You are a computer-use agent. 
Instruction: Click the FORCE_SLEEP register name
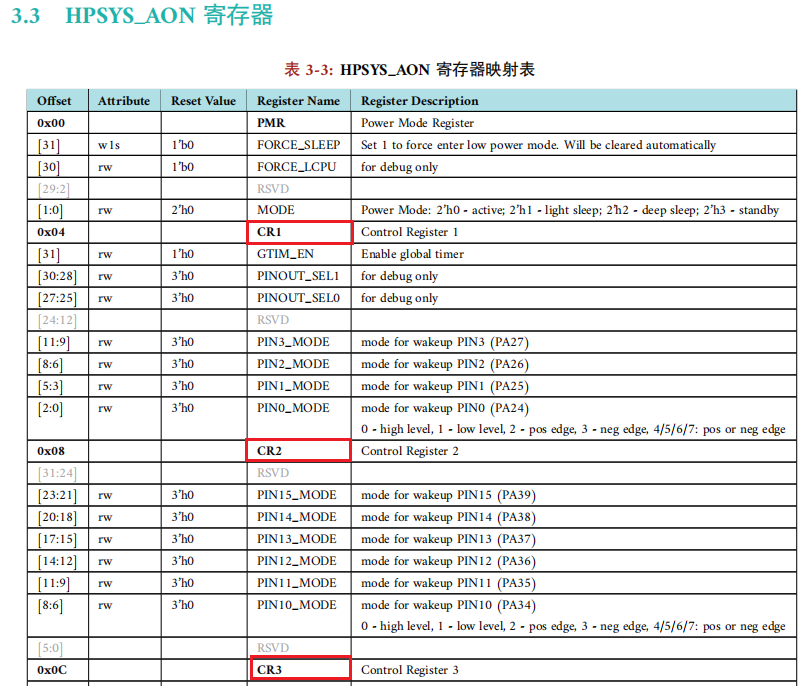tap(298, 145)
